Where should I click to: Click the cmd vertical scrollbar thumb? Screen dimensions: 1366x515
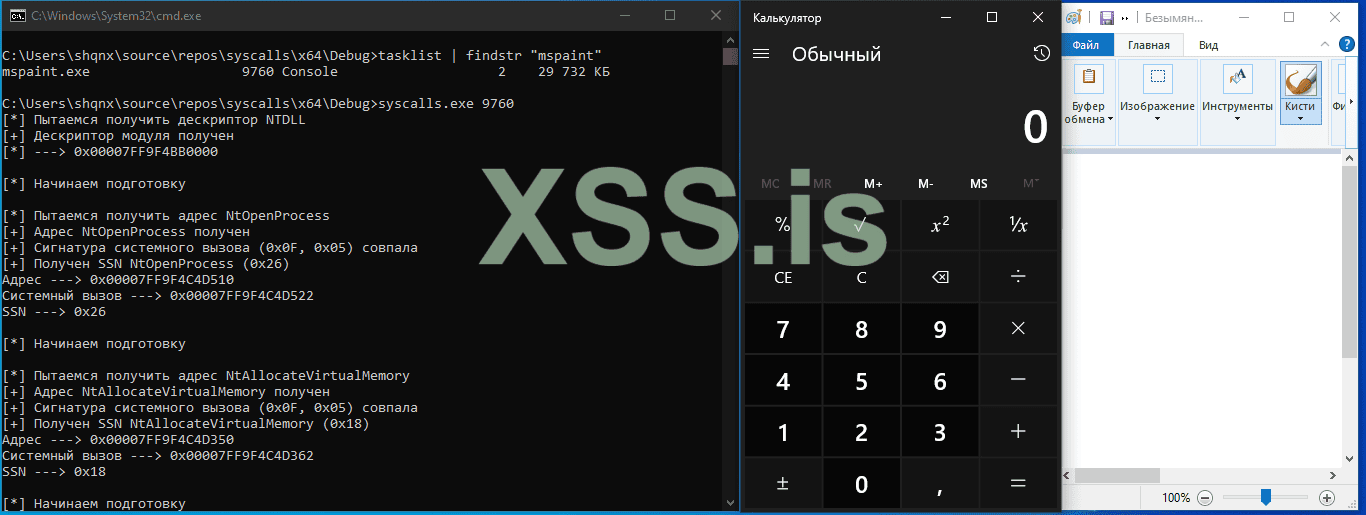(x=730, y=56)
